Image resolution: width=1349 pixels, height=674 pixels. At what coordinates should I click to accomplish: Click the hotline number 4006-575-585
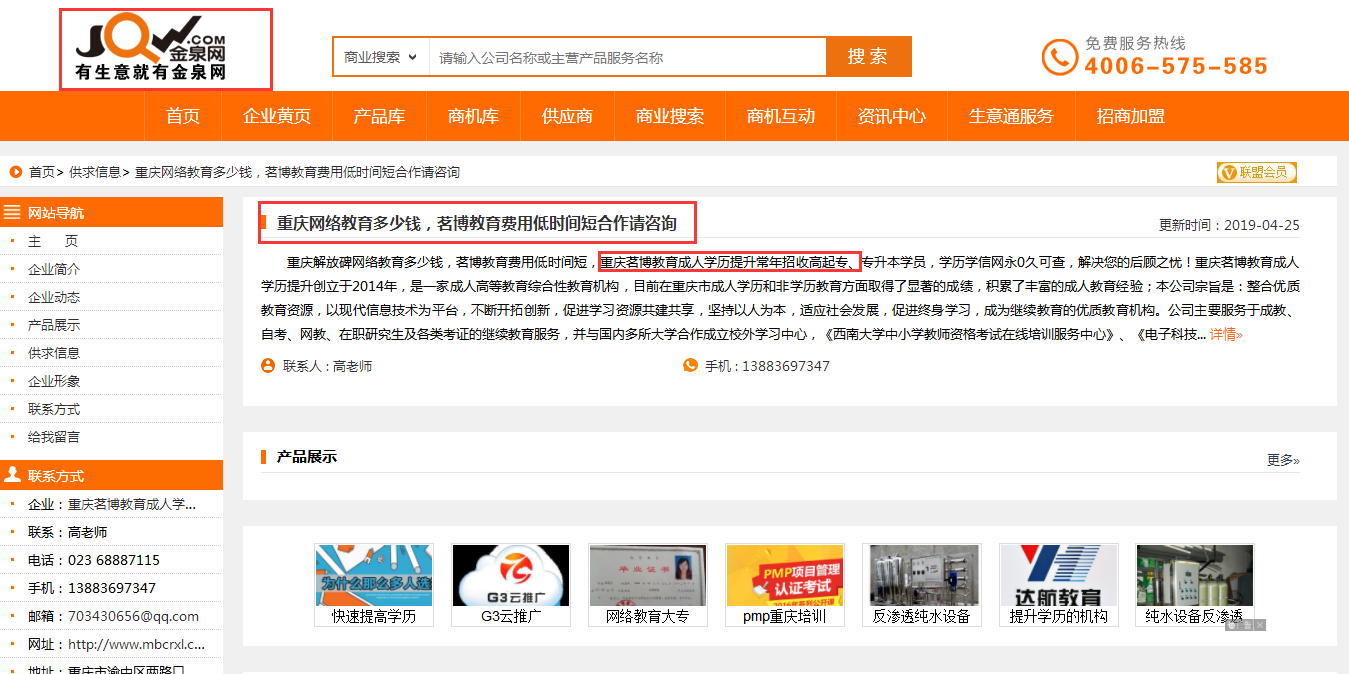point(1176,66)
